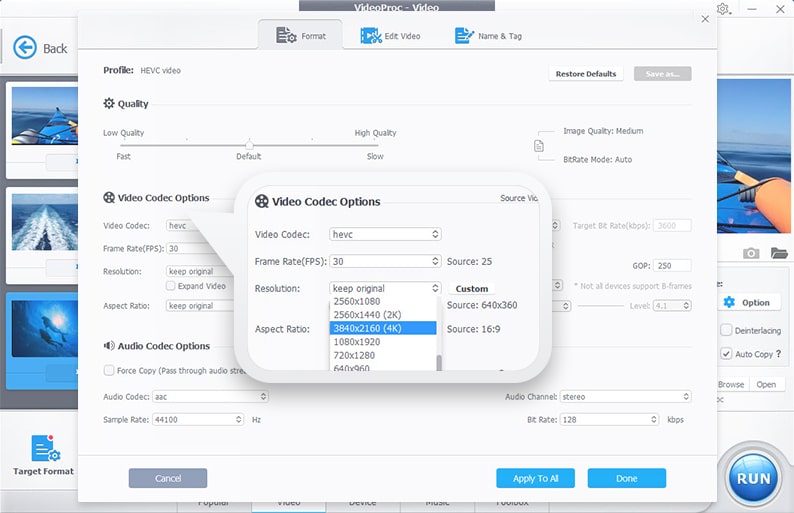
Task: Close the format settings dialog
Action: coord(705,19)
